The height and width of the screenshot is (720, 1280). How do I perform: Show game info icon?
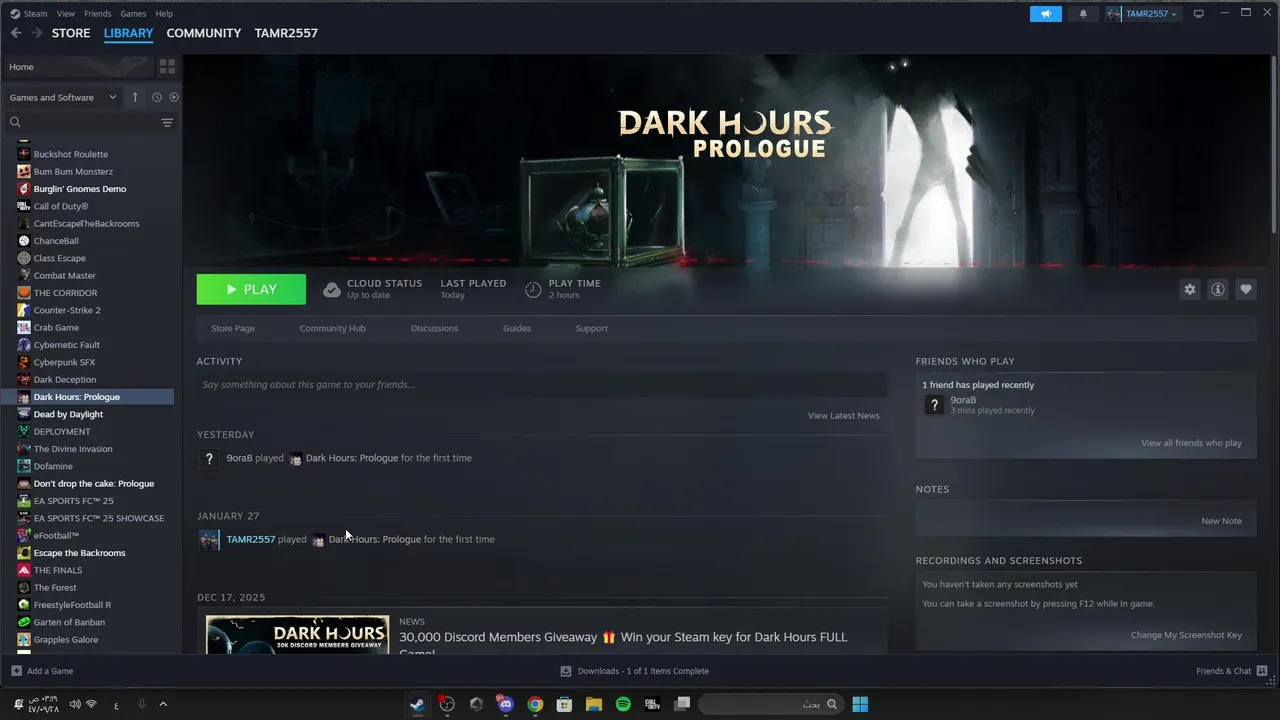(1218, 289)
